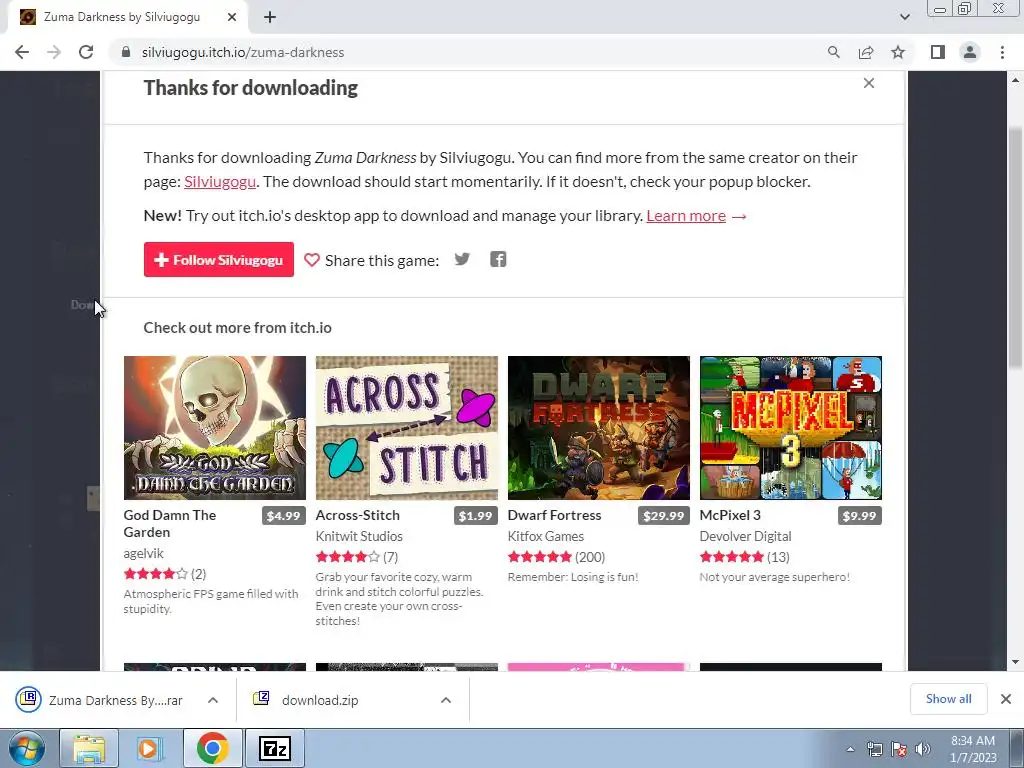Open Windows Media Player from the taskbar
This screenshot has height=768, width=1024.
[x=150, y=748]
